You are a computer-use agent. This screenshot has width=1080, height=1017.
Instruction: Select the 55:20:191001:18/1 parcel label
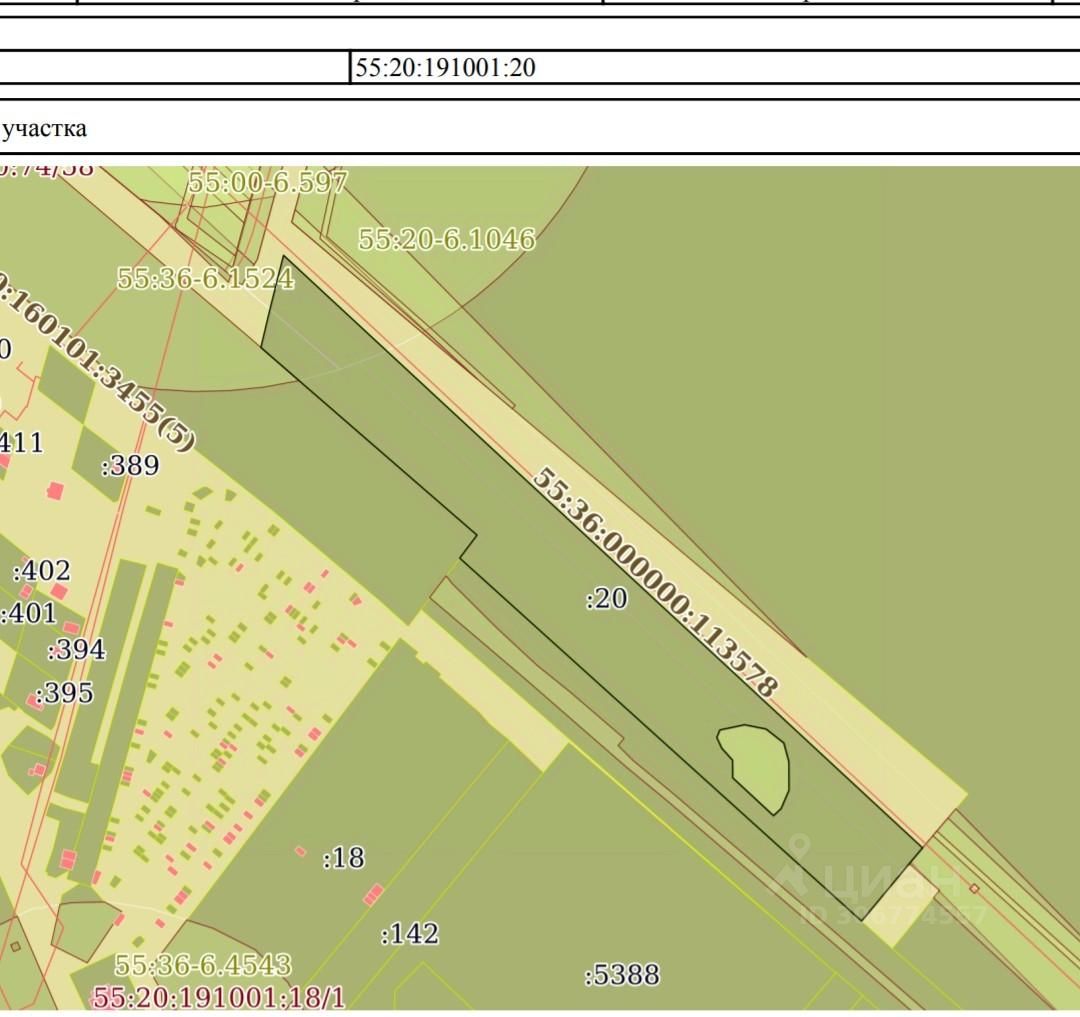pos(218,998)
